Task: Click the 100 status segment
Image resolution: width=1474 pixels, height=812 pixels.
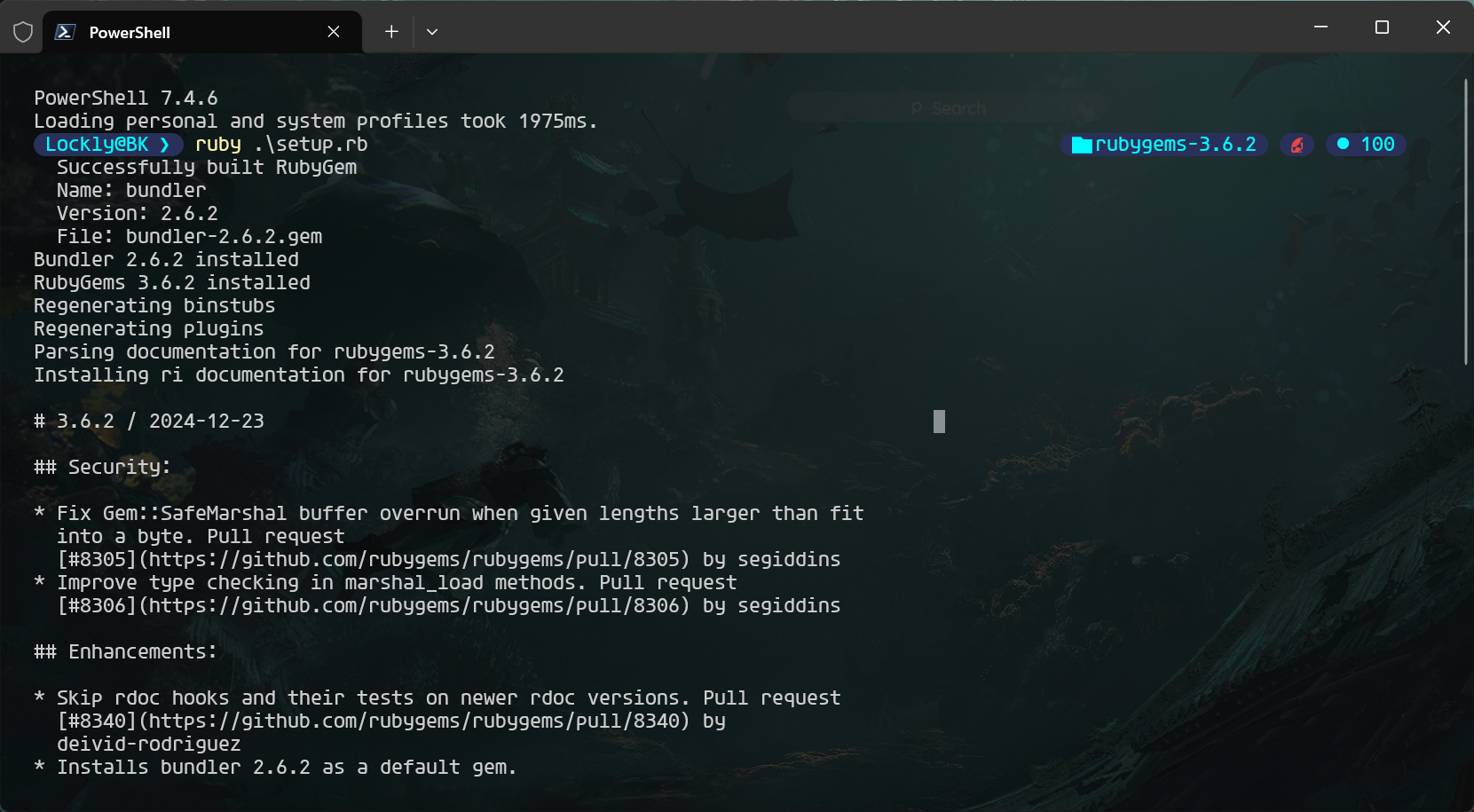Action: click(1367, 145)
